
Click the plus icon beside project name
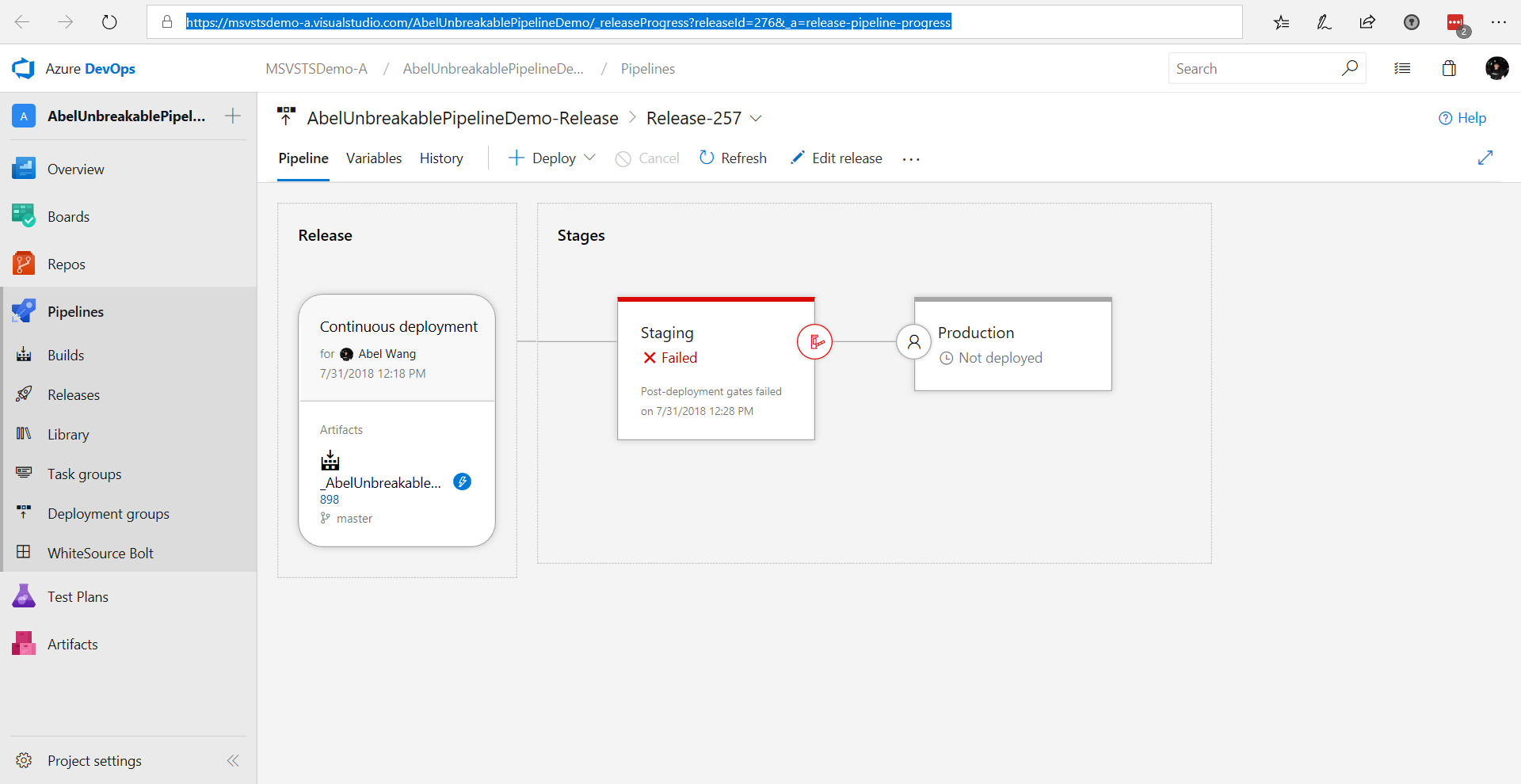[233, 116]
